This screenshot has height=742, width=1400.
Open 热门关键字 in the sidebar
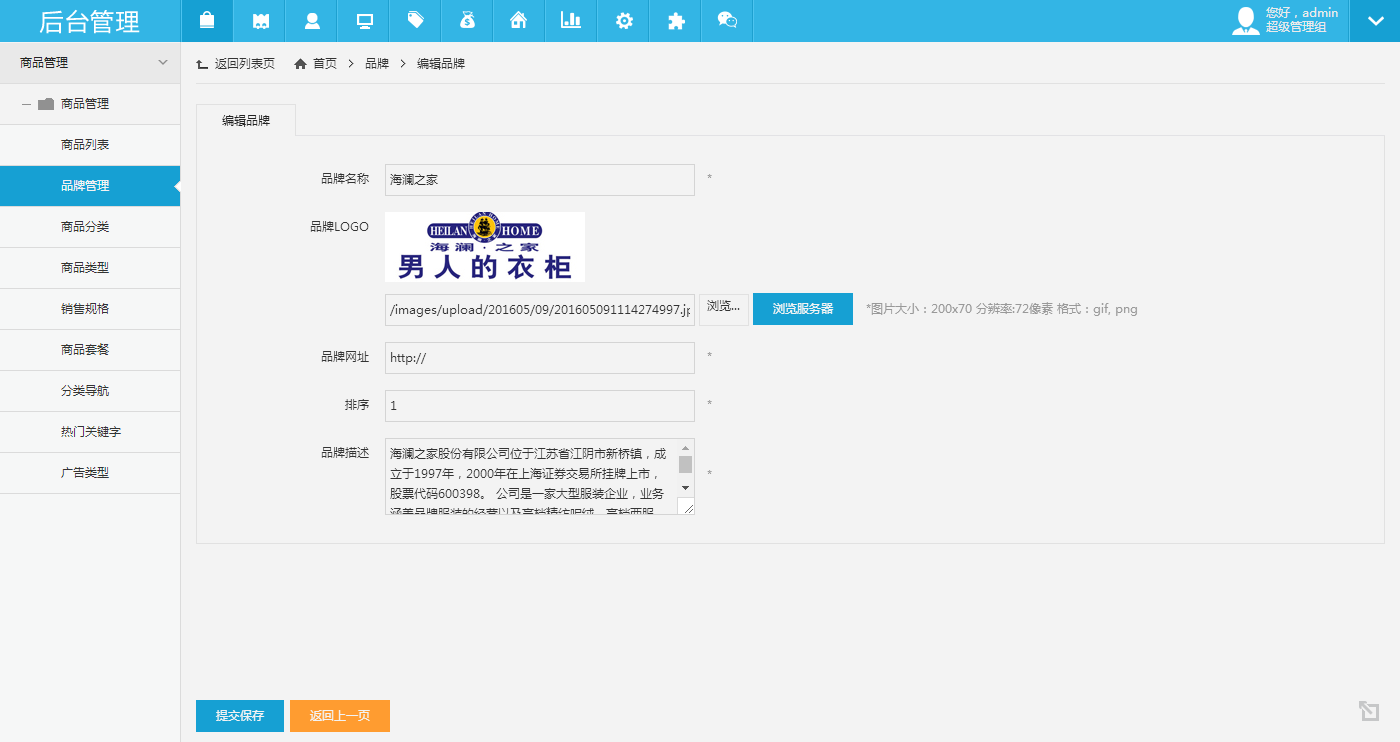(90, 432)
